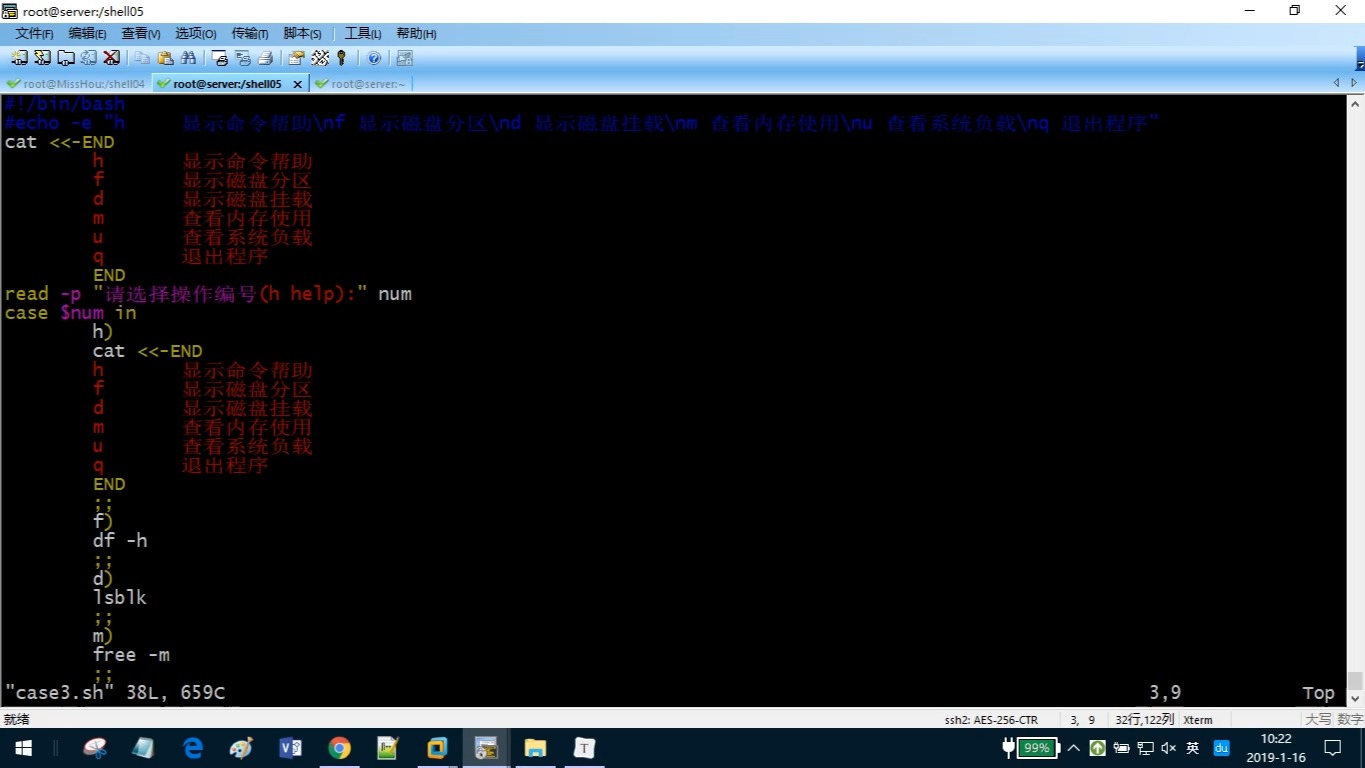Click the terminal scrollbar up arrow
The height and width of the screenshot is (768, 1365).
click(1356, 103)
